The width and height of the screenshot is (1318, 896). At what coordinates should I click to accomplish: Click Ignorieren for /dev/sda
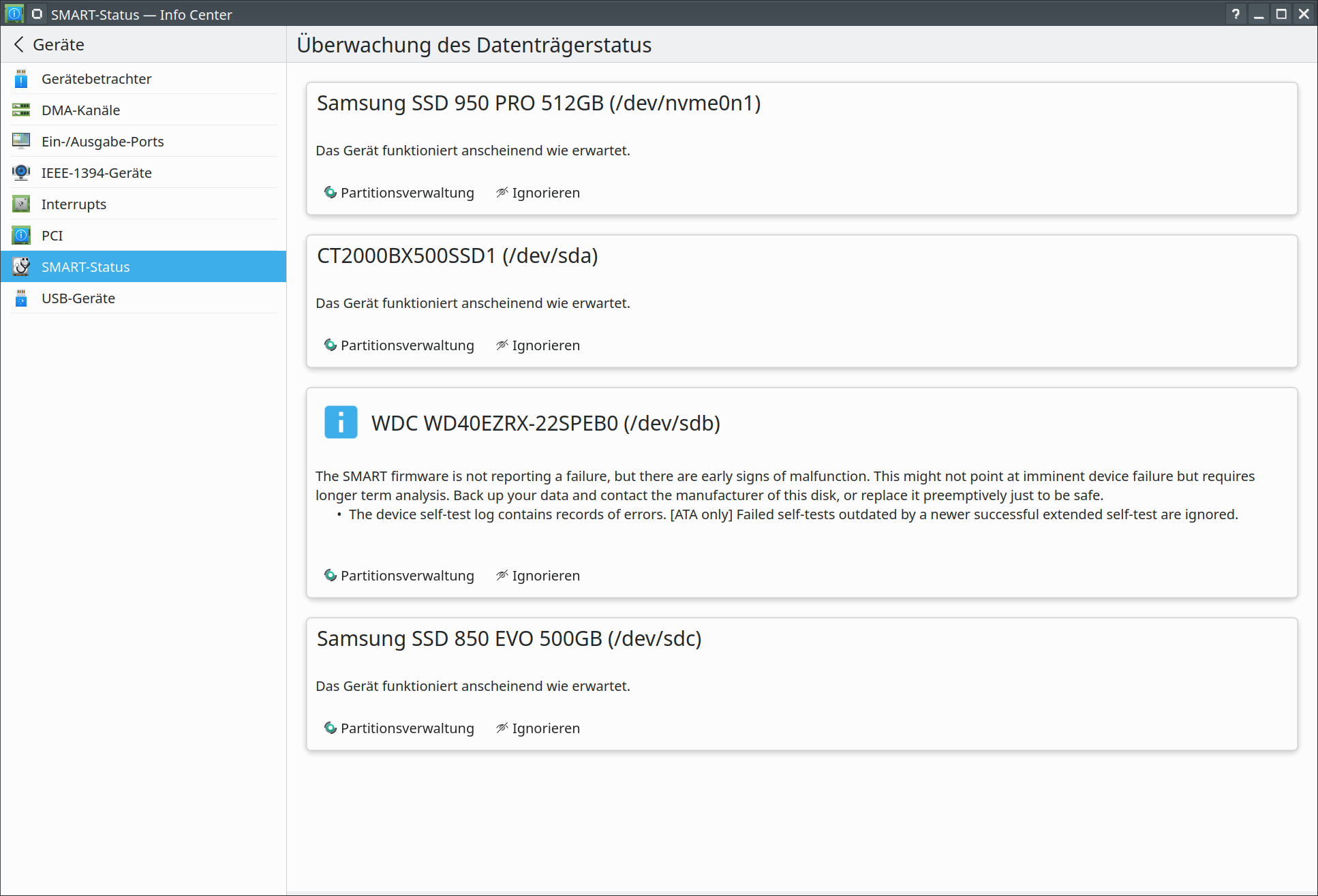[x=538, y=345]
